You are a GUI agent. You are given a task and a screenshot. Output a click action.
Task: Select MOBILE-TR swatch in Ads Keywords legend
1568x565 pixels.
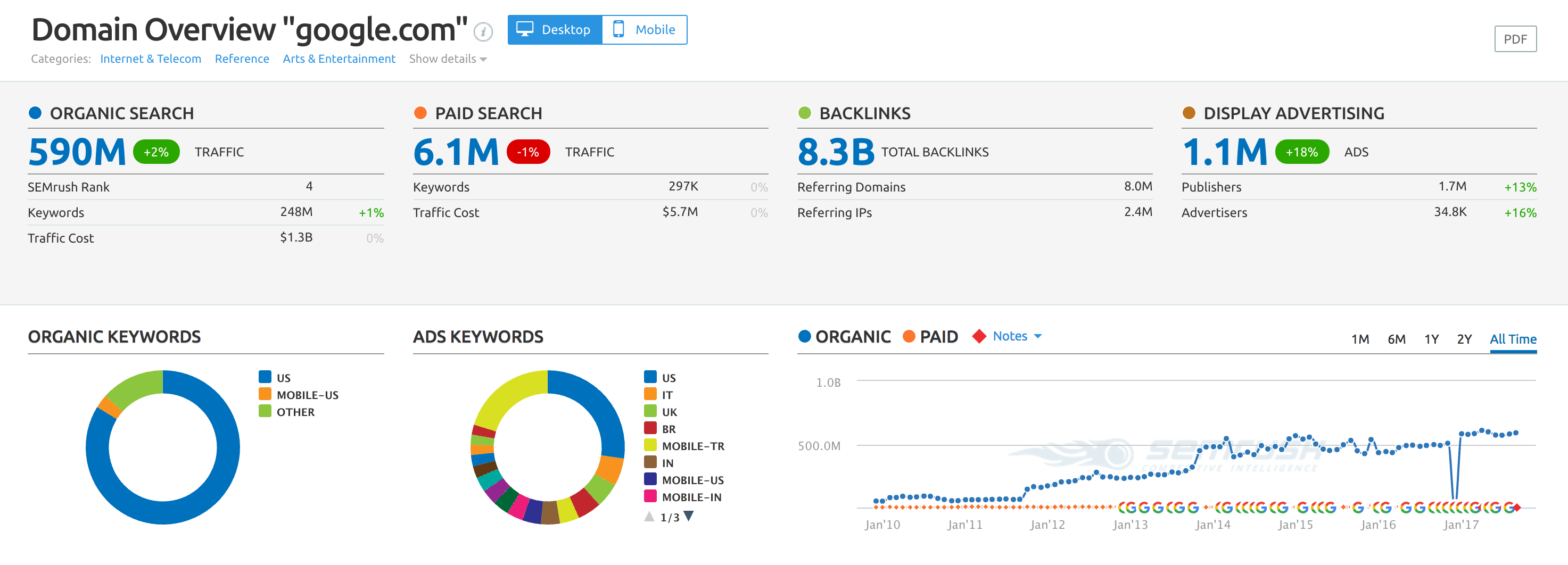click(x=650, y=445)
